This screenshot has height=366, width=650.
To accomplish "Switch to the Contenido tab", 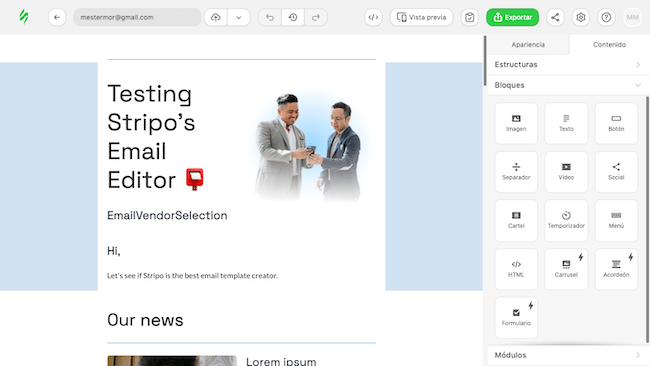I will point(609,44).
